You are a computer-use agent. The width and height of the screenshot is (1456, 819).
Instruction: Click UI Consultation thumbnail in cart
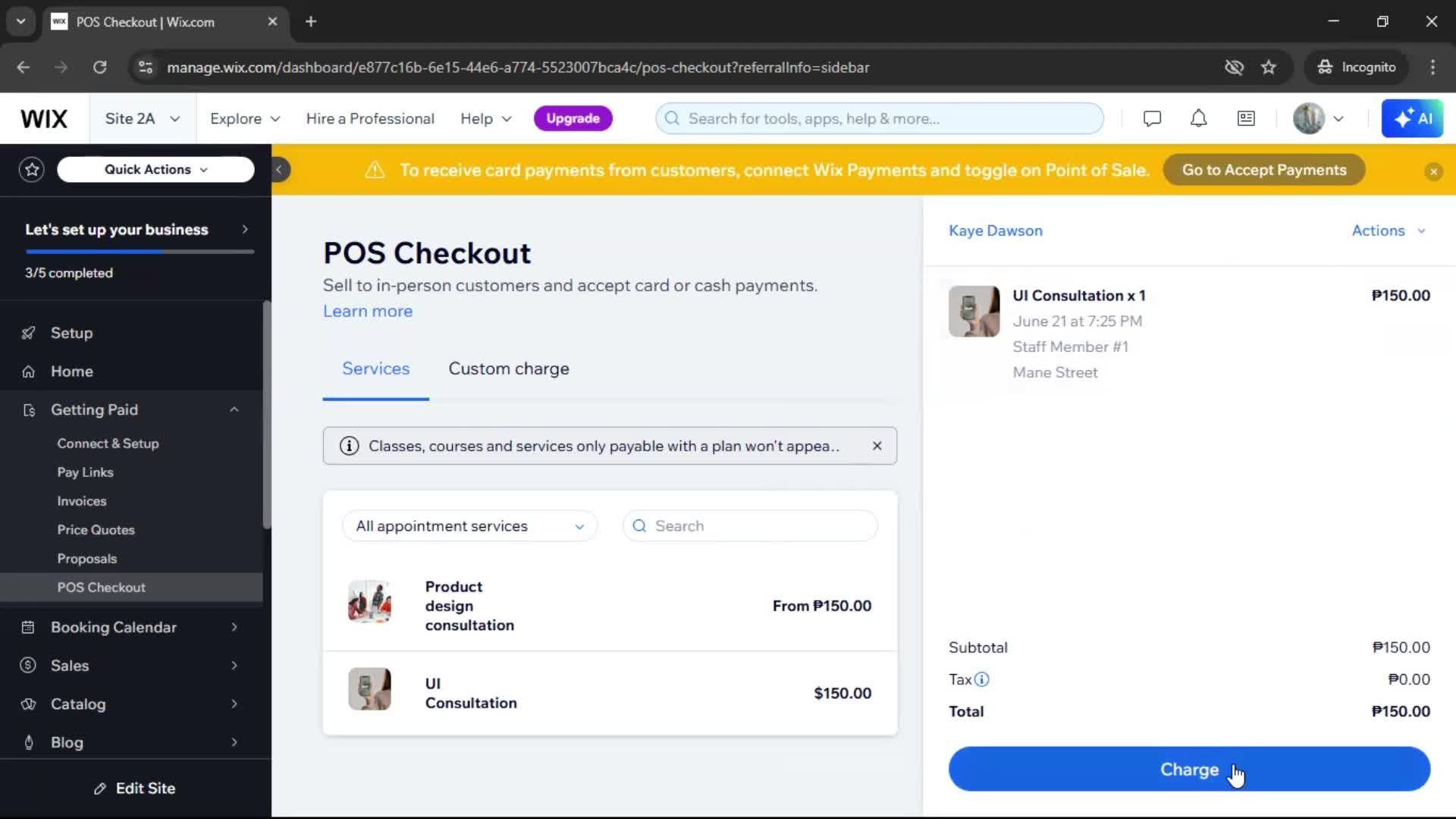click(974, 312)
